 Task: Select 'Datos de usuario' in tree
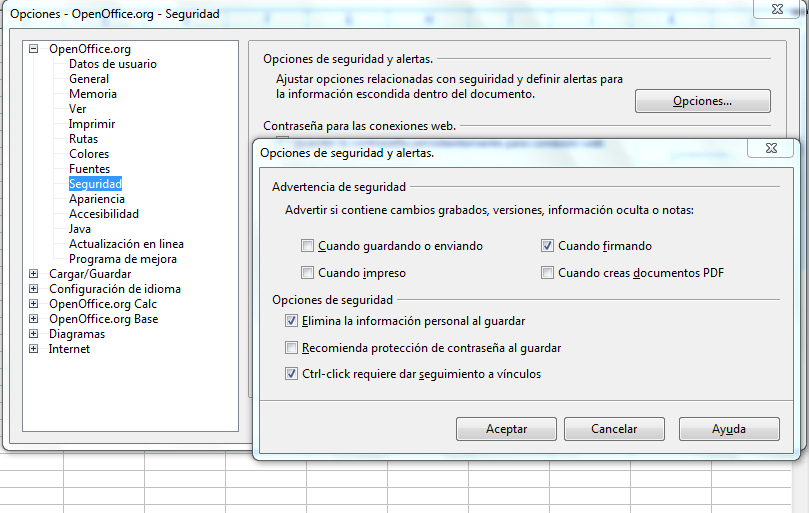click(x=112, y=64)
